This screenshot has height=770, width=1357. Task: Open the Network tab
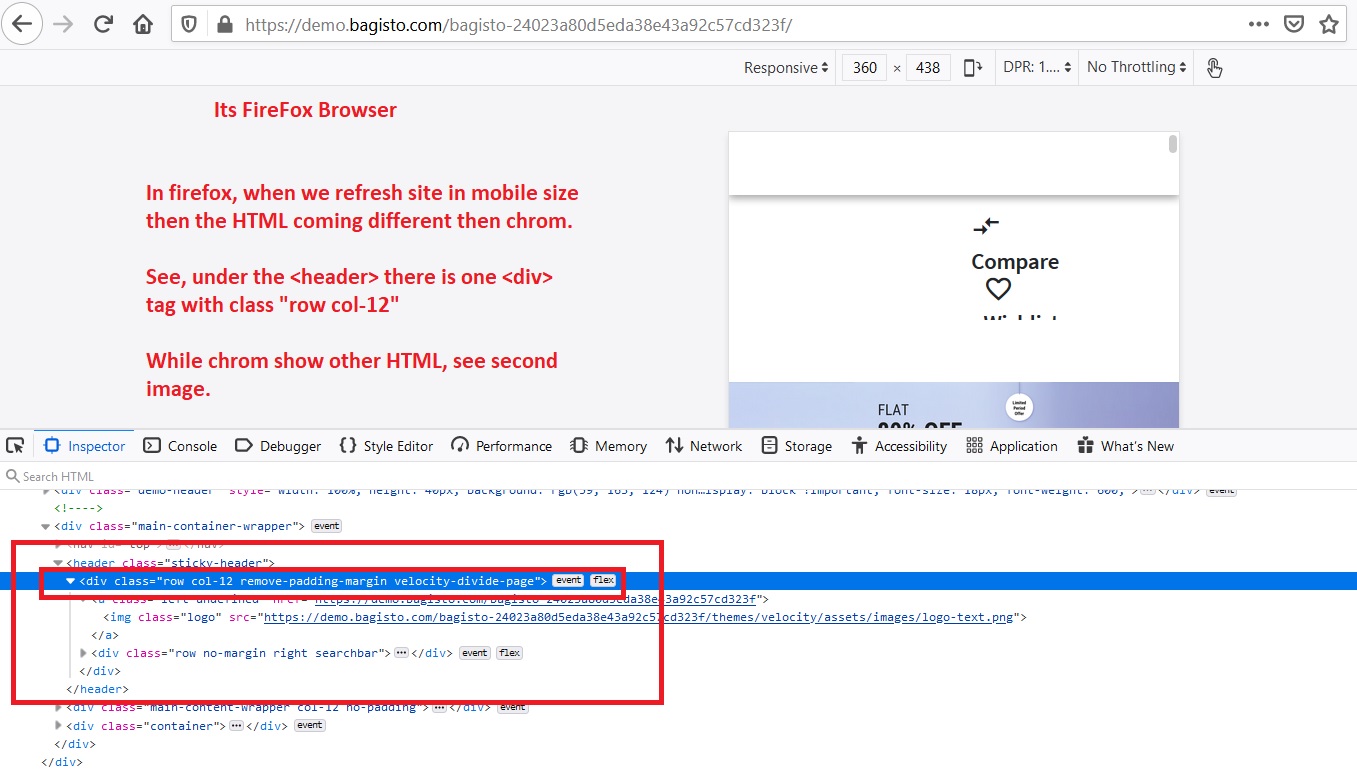704,446
